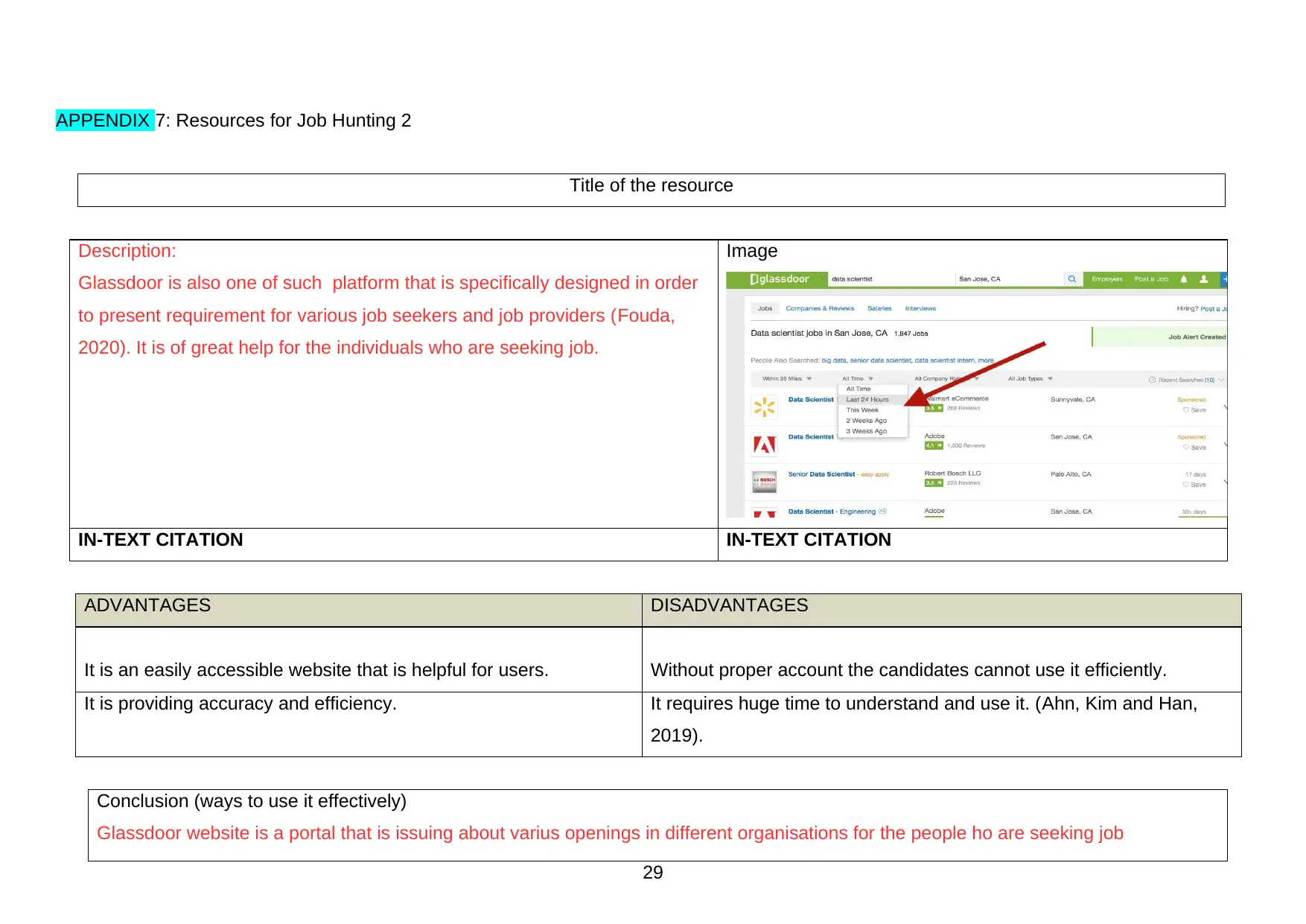This screenshot has height=924, width=1306.
Task: Click the '17 days' posting age
Action: click(x=1196, y=474)
